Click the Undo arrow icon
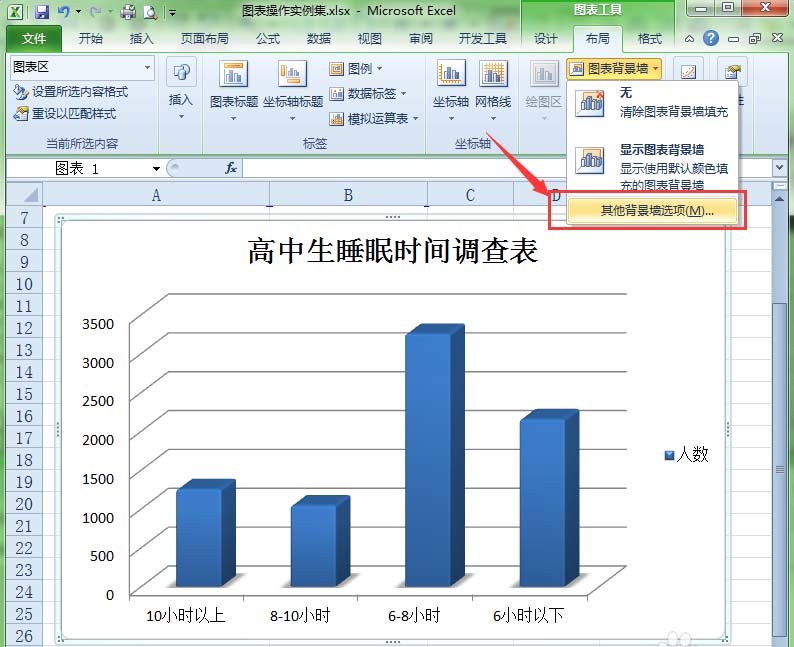 click(64, 11)
